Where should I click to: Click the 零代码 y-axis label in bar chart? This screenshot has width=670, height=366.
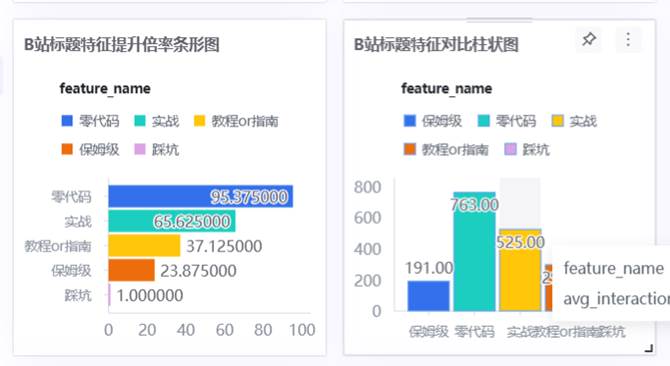pos(71,197)
